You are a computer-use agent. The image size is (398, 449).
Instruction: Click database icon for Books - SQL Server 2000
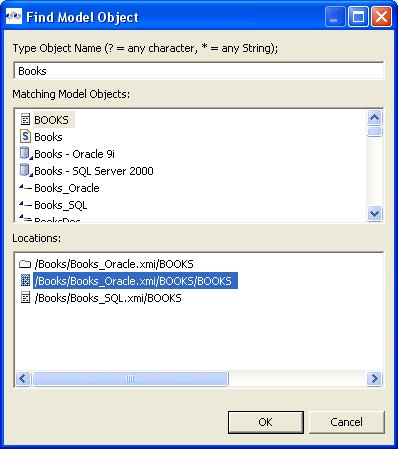coord(26,171)
